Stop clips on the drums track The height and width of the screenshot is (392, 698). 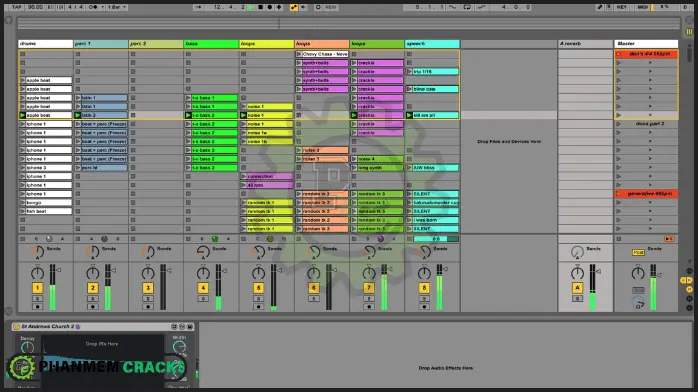point(22,239)
